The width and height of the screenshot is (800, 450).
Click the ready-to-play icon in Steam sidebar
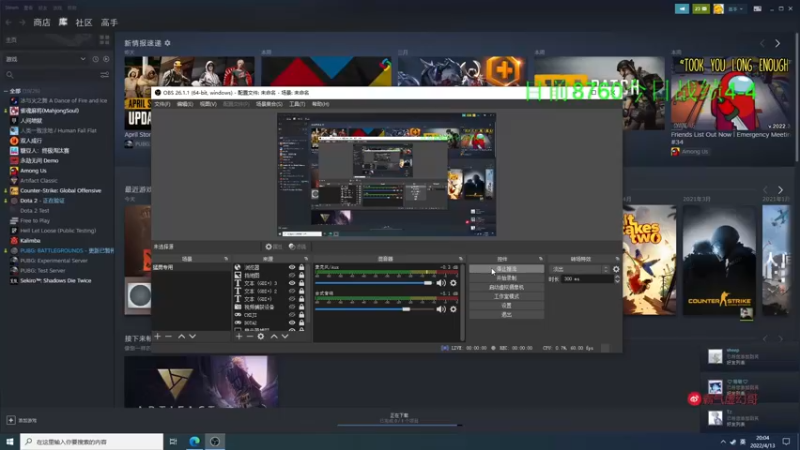tap(106, 59)
